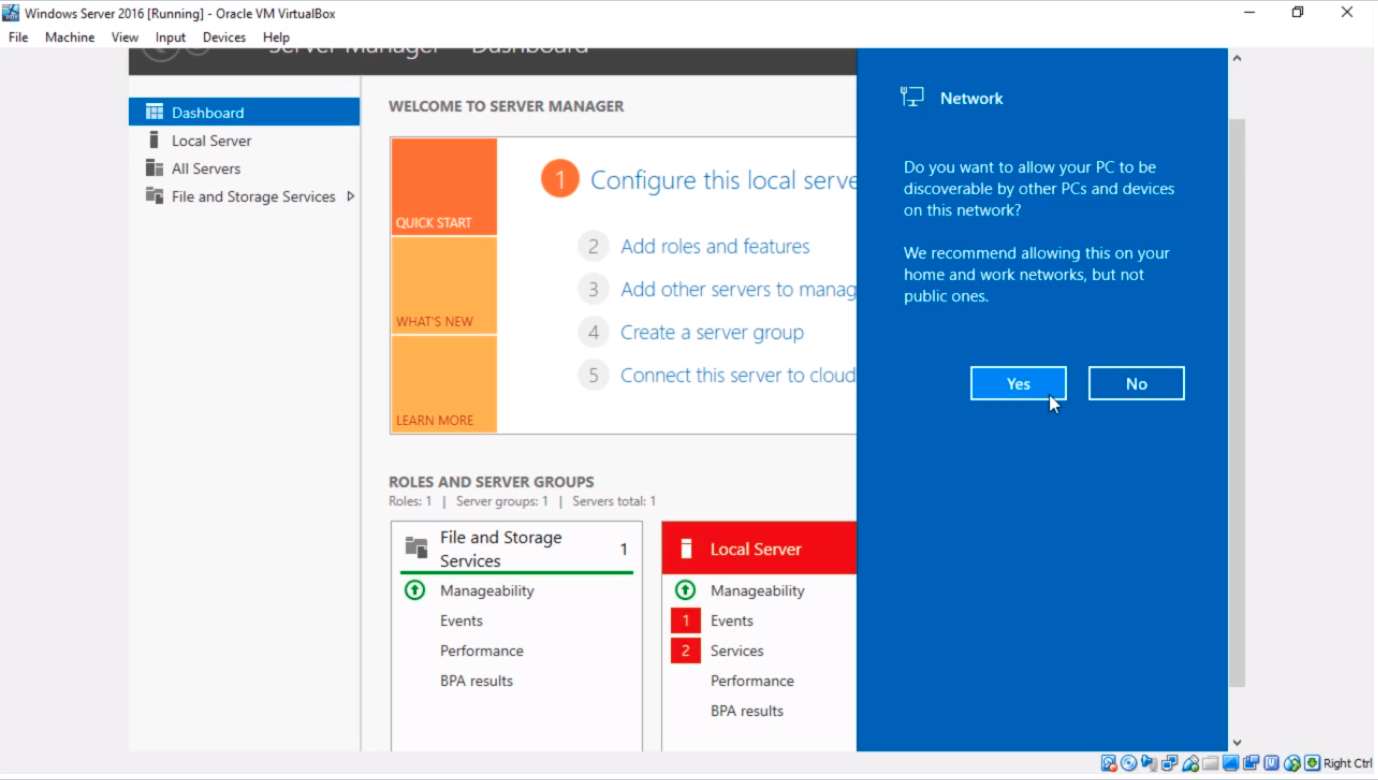Click the number 2 step circle
The width and height of the screenshot is (1378, 780).
click(x=593, y=246)
